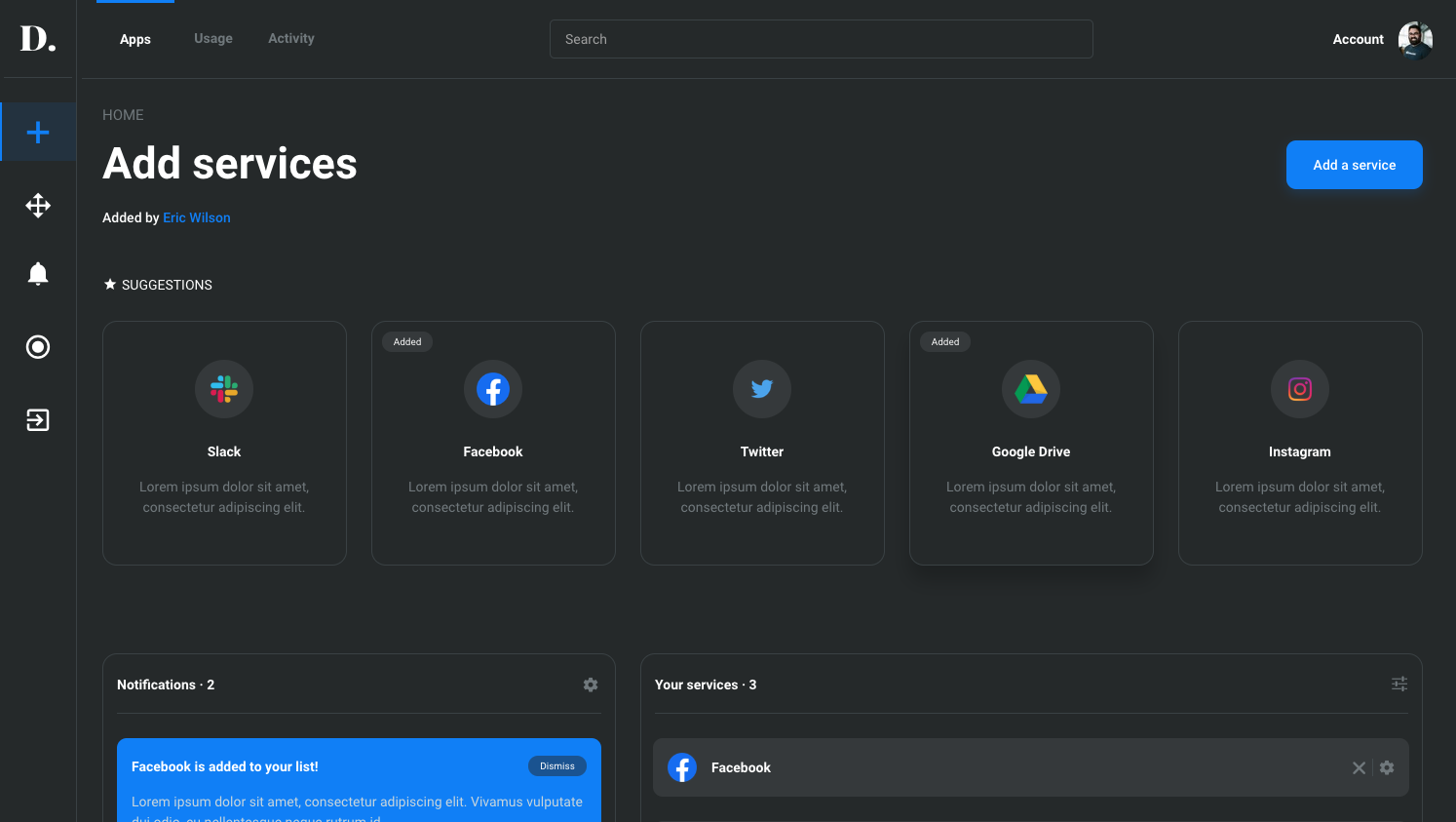Click the Twitter bird icon
This screenshot has height=822, width=1456.
(762, 389)
